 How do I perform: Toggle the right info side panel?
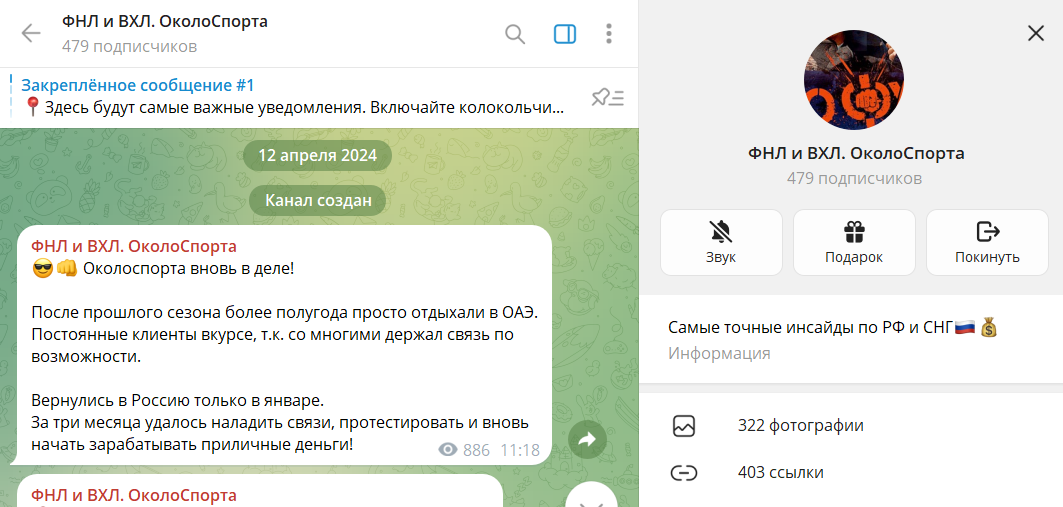pyautogui.click(x=565, y=33)
